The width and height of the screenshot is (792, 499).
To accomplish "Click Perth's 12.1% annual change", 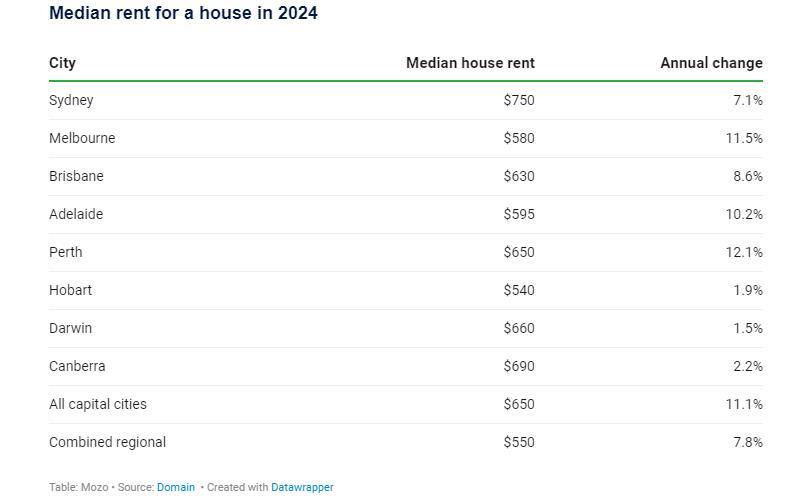I will (x=744, y=252).
